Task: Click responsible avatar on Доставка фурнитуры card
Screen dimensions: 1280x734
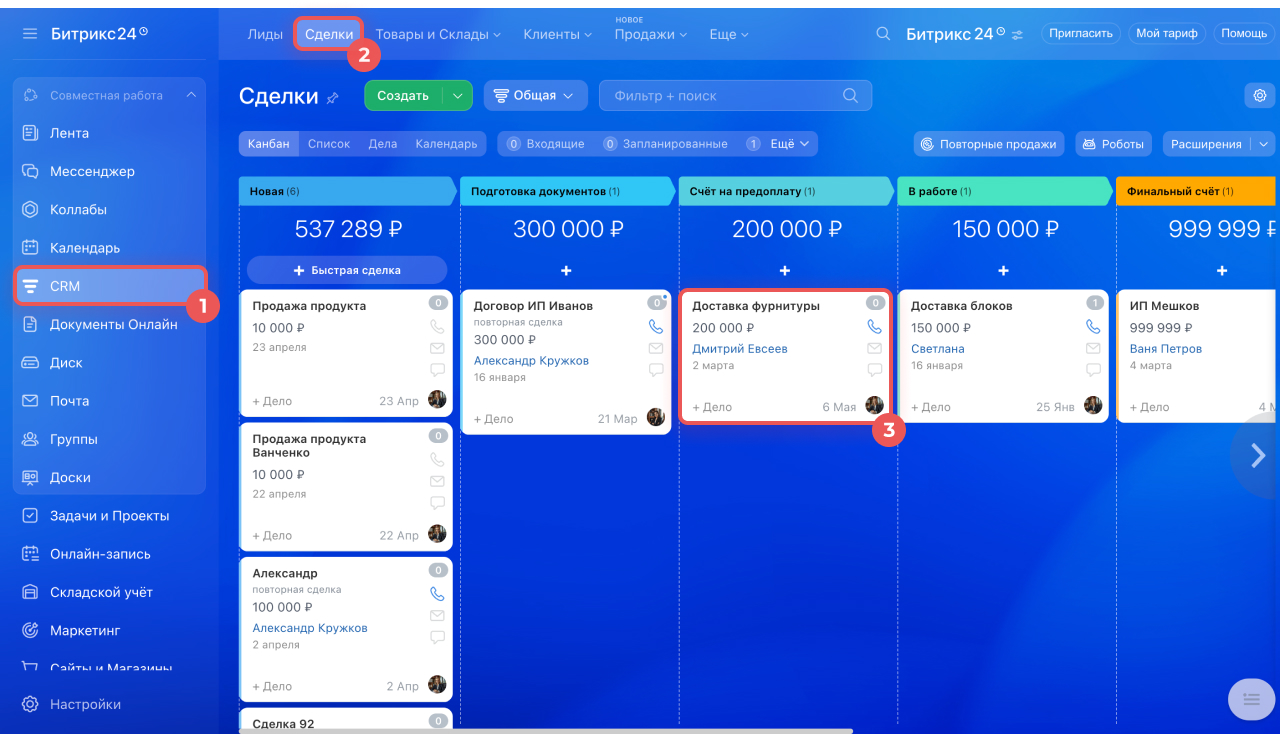Action: tap(874, 405)
